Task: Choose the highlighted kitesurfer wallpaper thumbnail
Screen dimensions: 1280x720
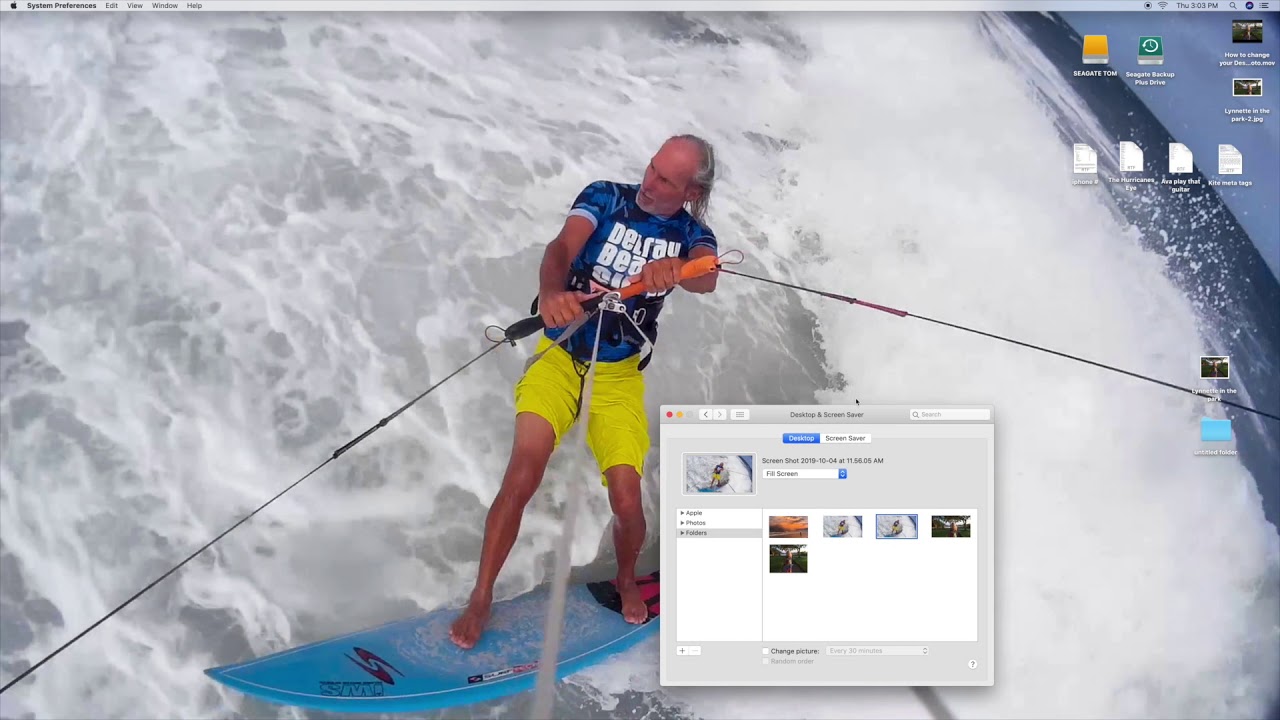Action: point(896,526)
